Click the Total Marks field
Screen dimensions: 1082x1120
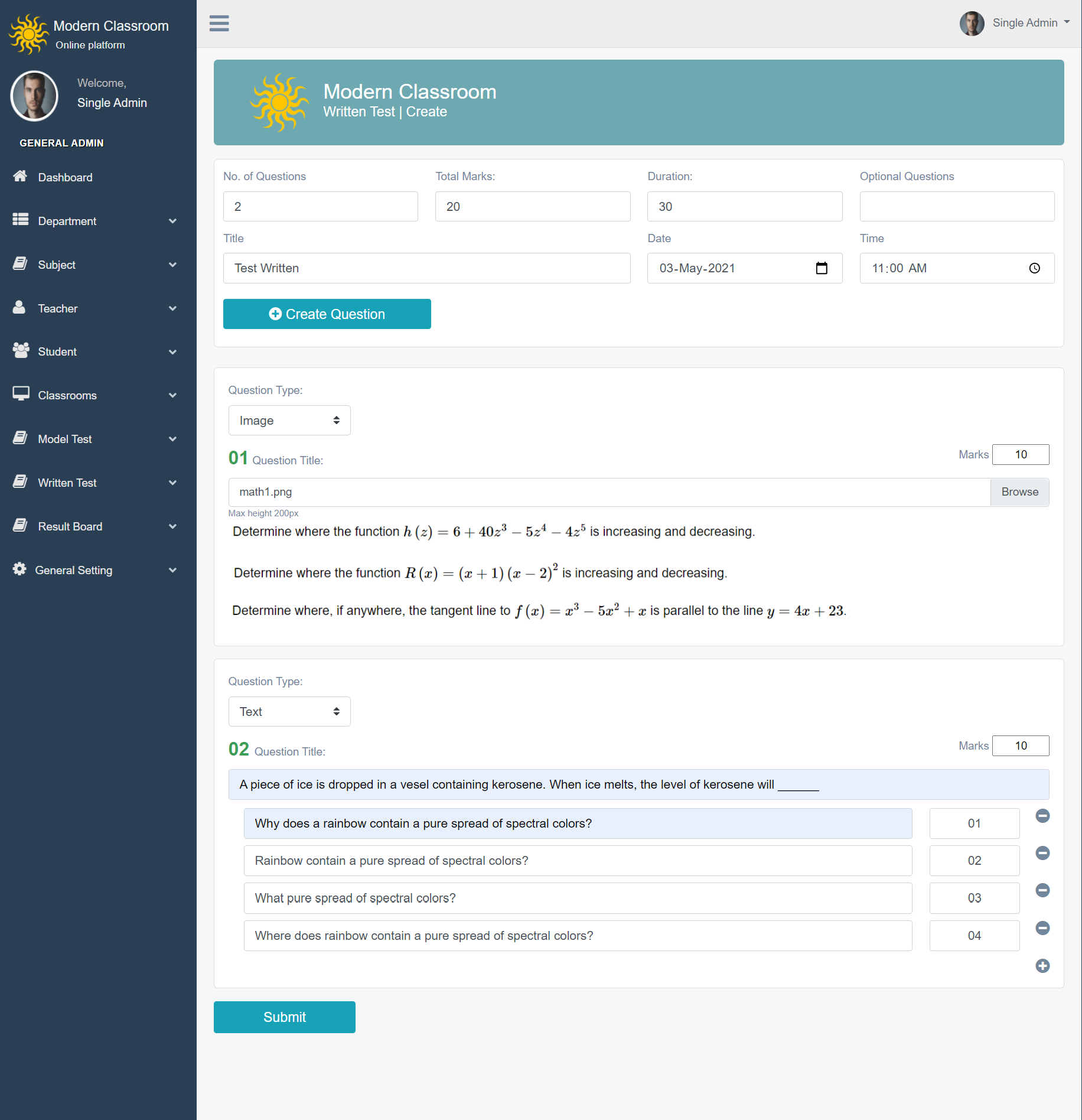533,207
